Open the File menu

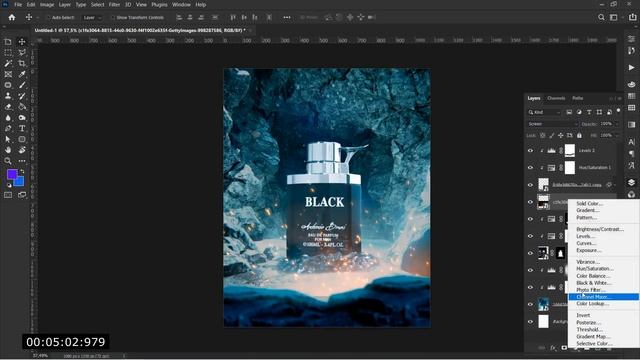(x=18, y=4)
